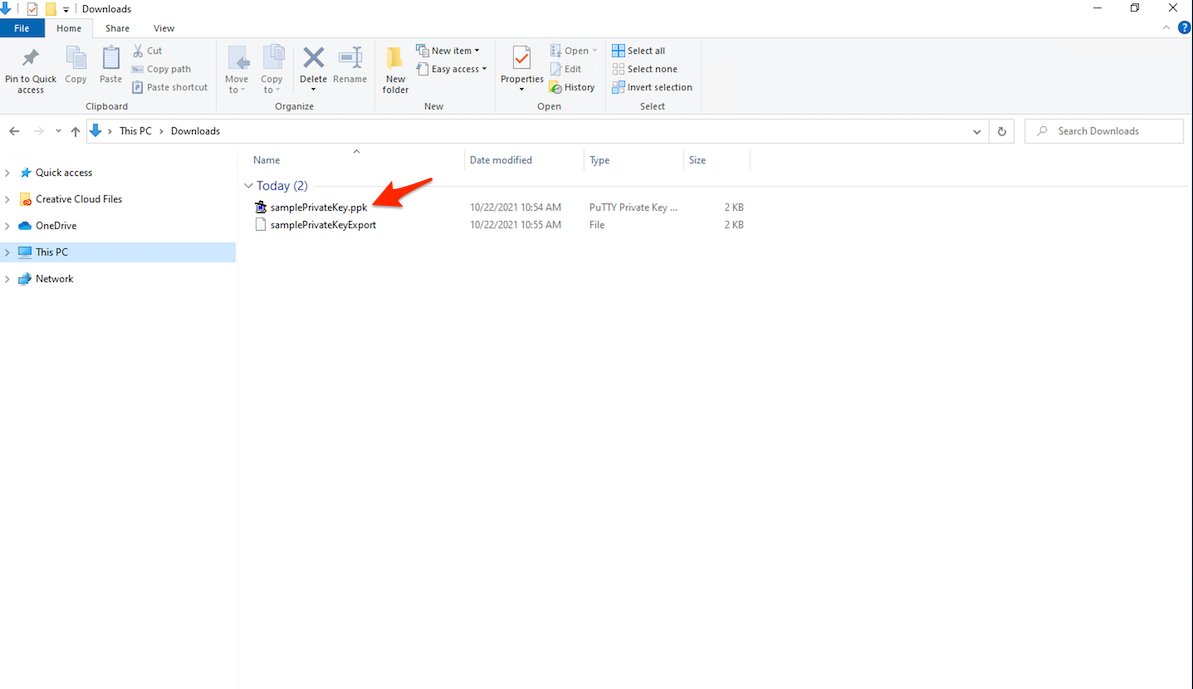Open the Move to dropdown
The image size is (1193, 689).
pyautogui.click(x=237, y=67)
